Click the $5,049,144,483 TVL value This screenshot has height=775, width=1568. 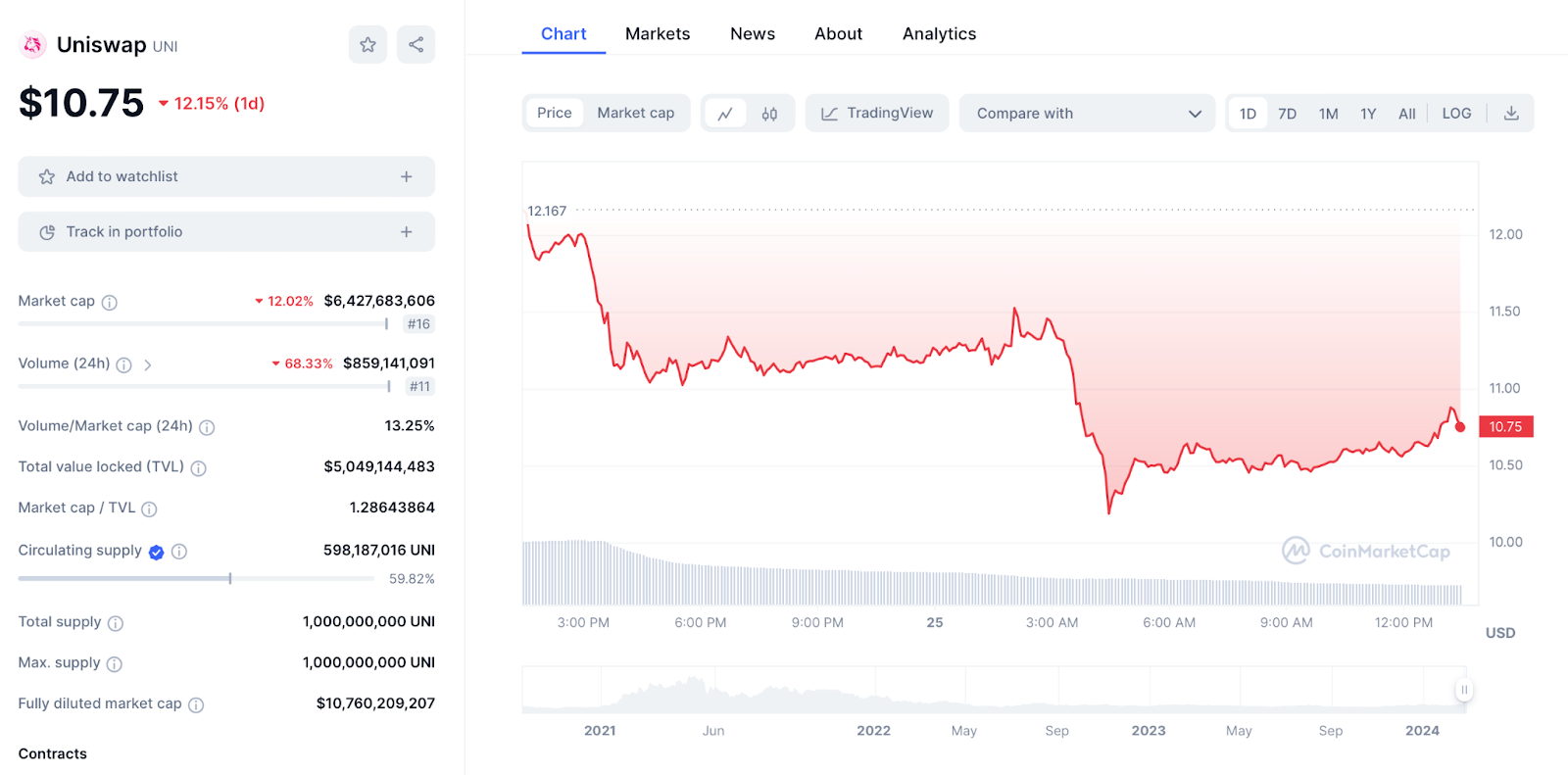pyautogui.click(x=379, y=466)
